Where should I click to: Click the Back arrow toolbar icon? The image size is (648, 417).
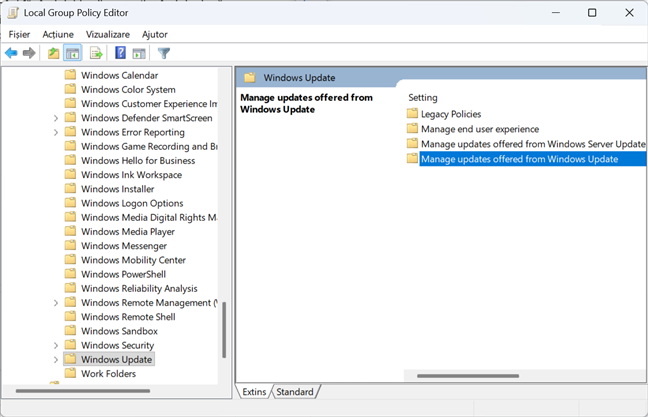pyautogui.click(x=11, y=53)
